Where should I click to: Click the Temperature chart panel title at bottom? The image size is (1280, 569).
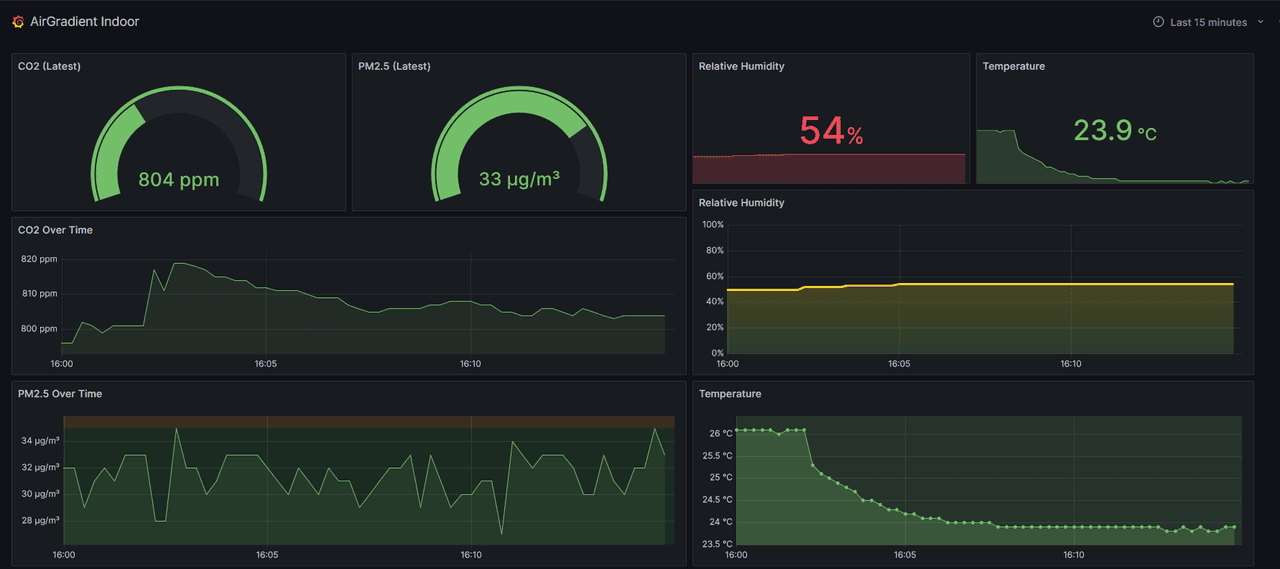click(729, 394)
